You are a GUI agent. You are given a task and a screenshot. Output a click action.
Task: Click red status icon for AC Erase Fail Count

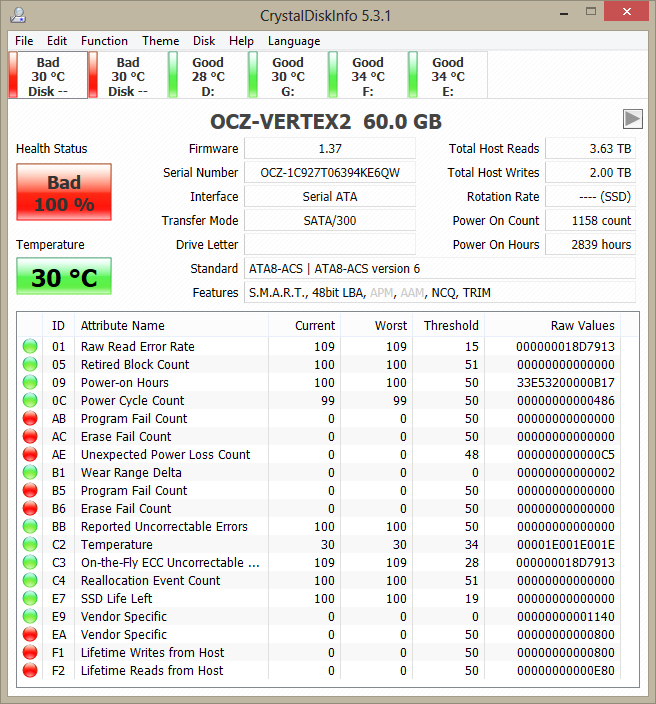tap(30, 436)
